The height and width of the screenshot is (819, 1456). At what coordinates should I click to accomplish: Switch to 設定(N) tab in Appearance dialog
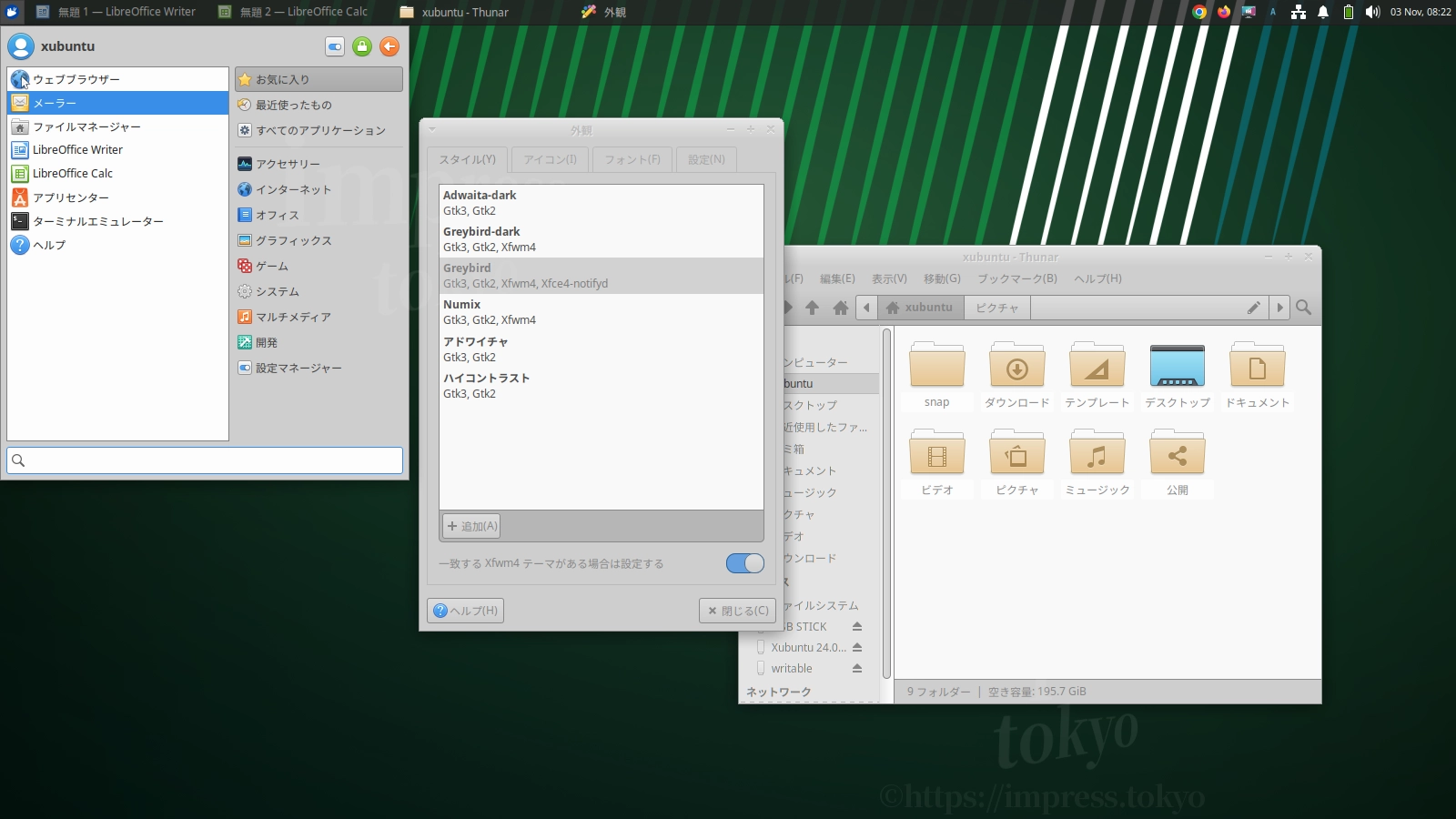(x=706, y=159)
